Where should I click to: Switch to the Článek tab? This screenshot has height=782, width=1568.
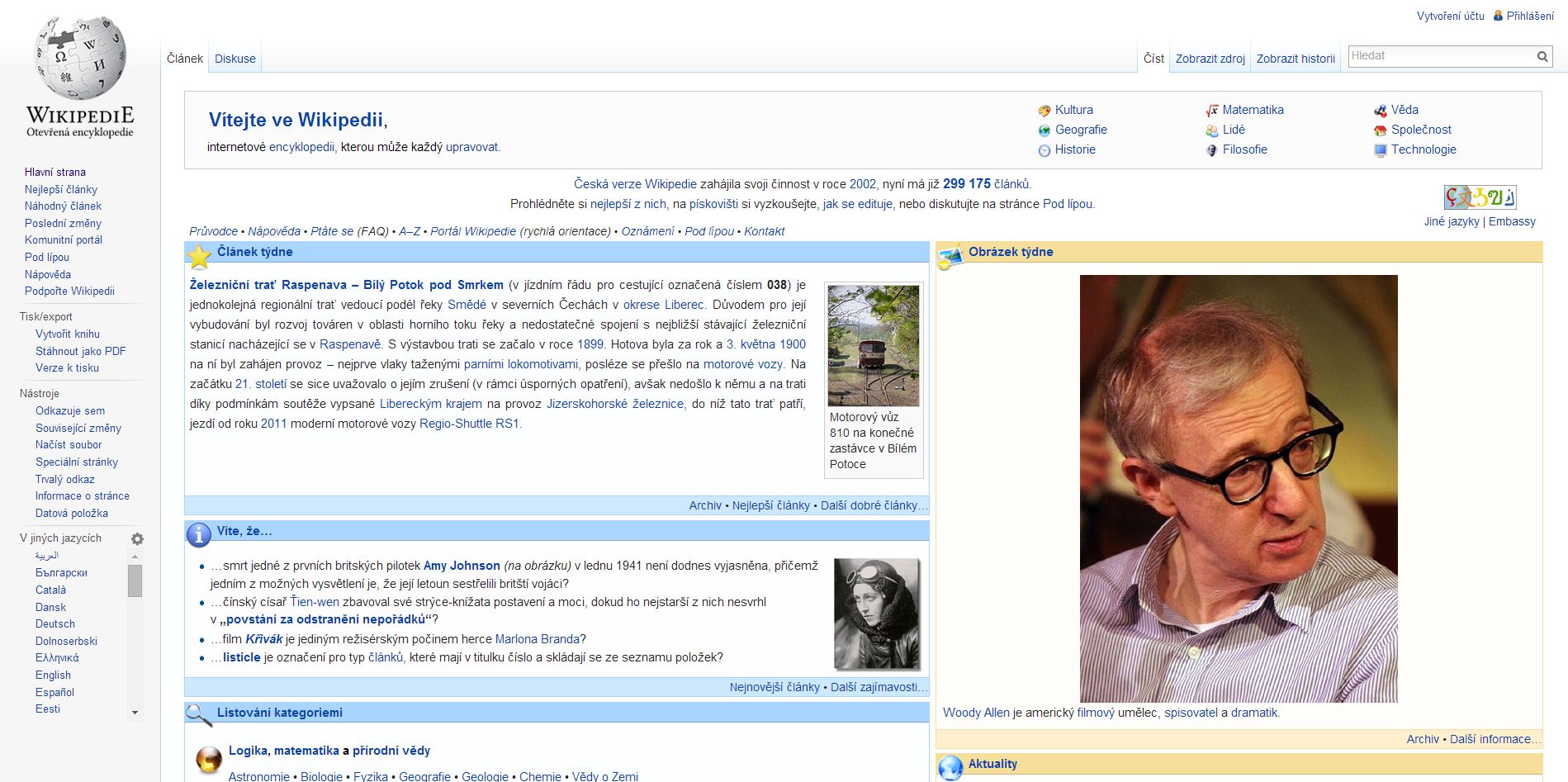[185, 59]
